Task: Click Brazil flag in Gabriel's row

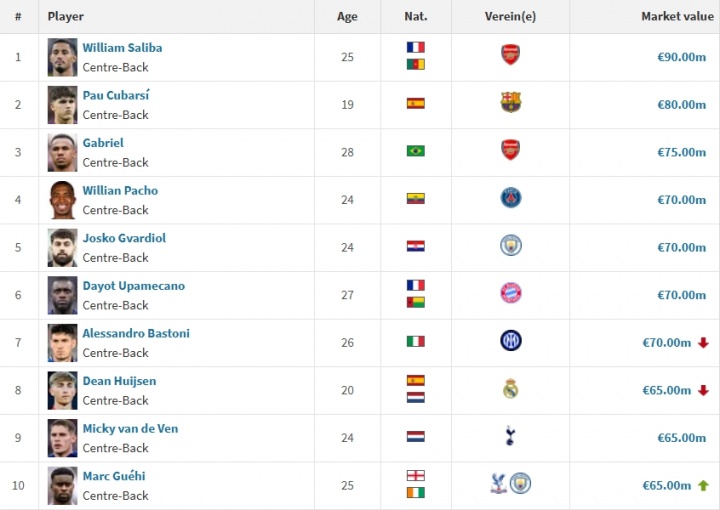Action: 415,151
